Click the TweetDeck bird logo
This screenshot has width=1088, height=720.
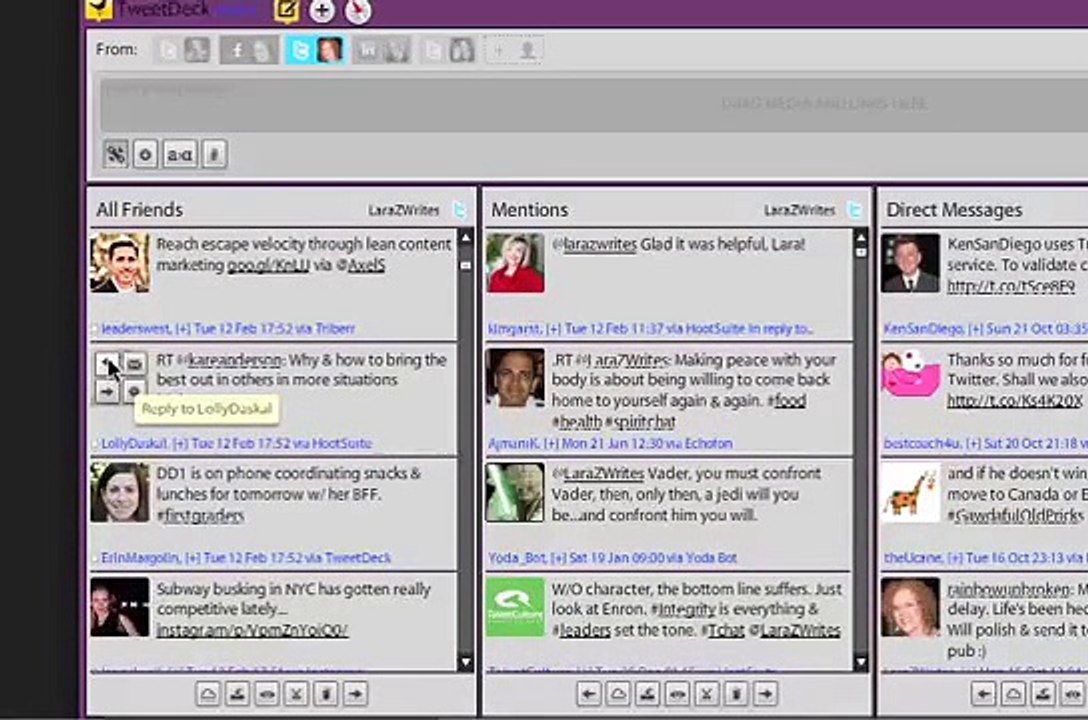pos(99,9)
